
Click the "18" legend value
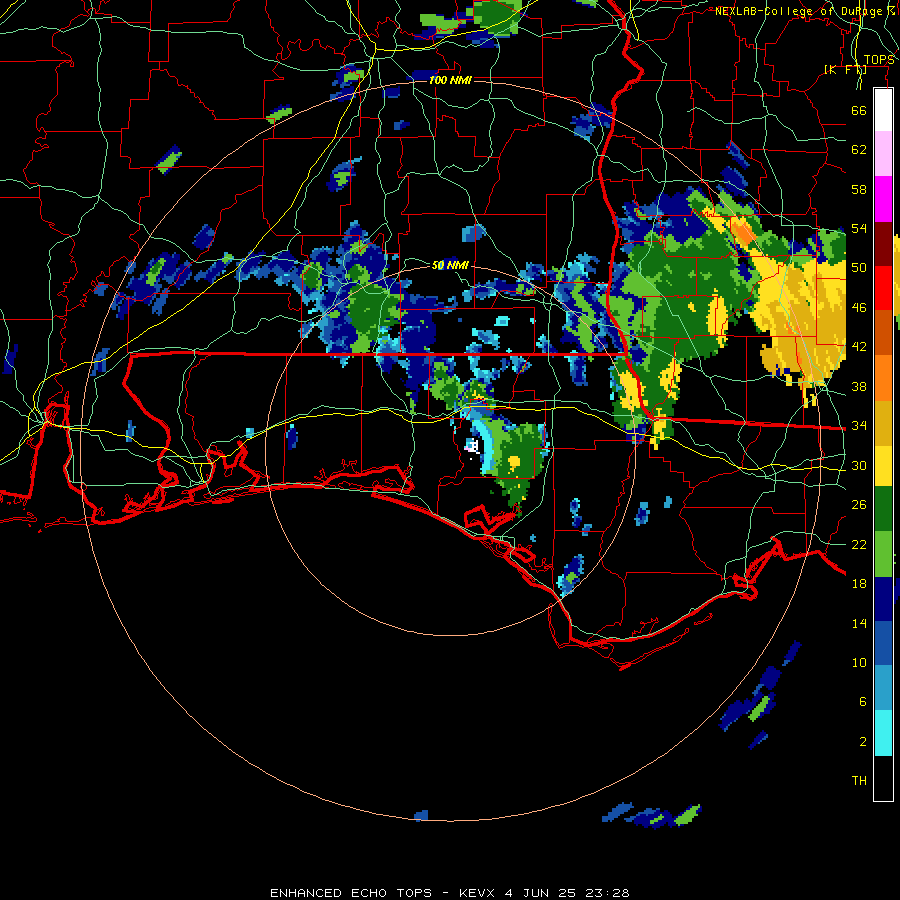pyautogui.click(x=859, y=584)
